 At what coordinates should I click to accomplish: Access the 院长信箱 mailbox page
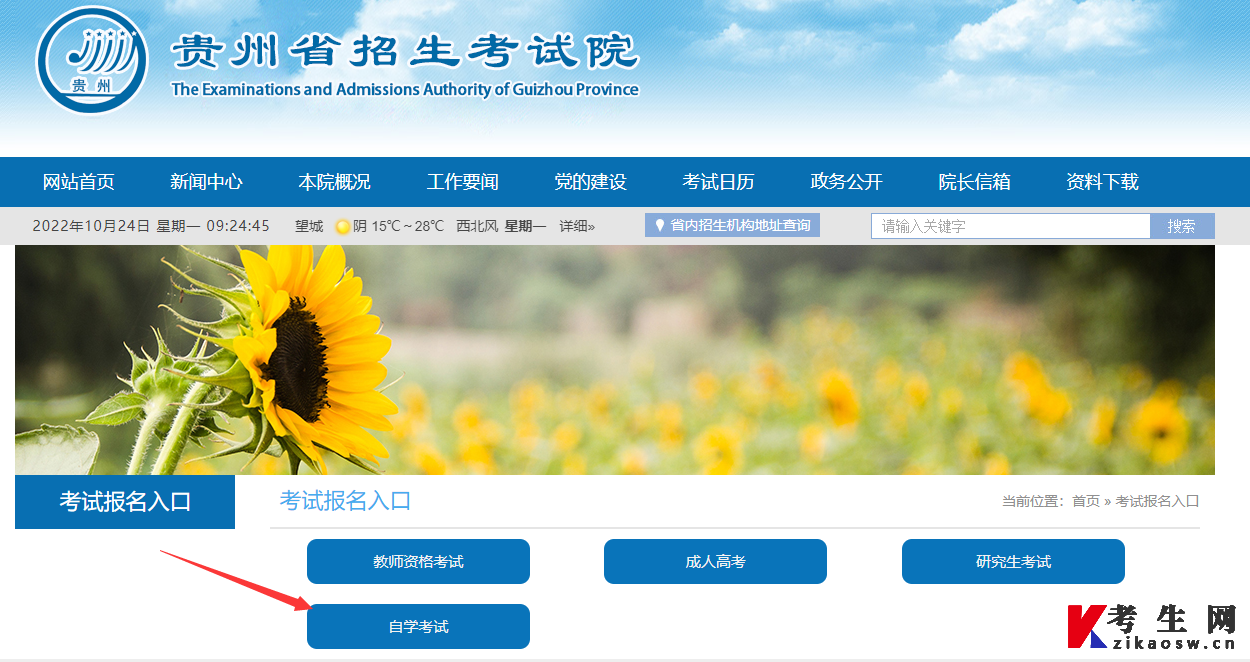coord(974,181)
